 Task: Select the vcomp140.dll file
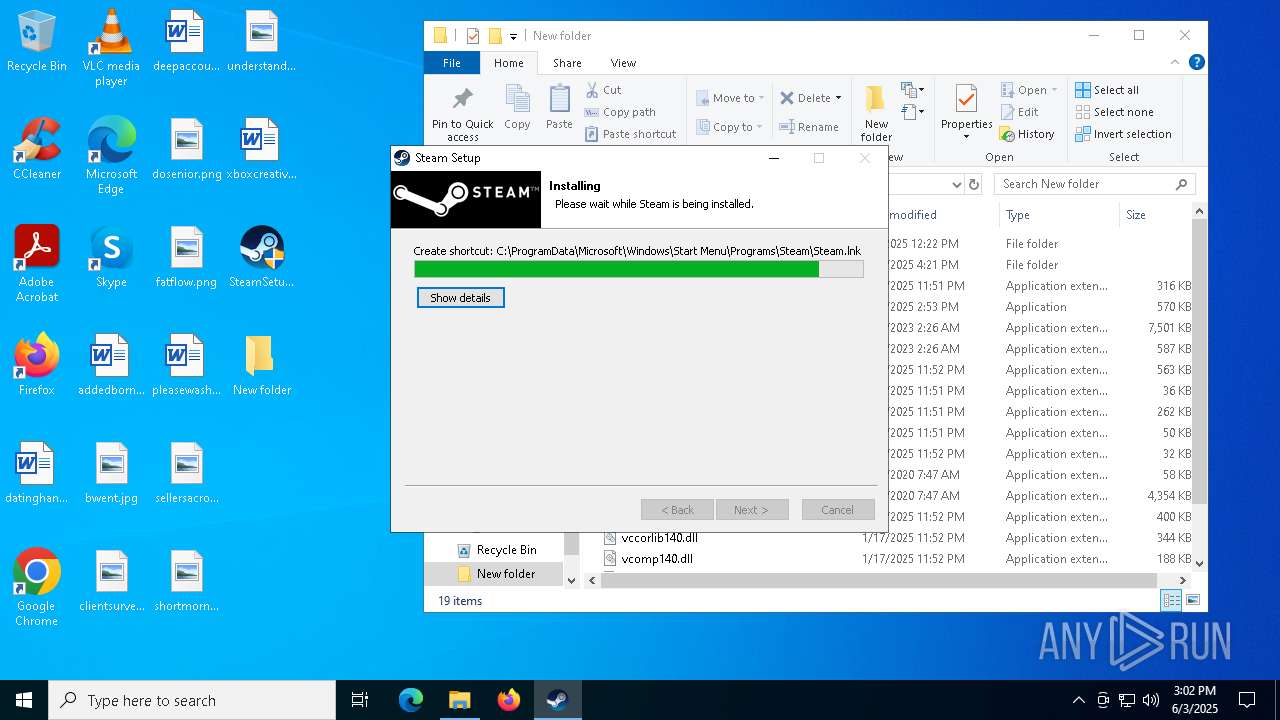[648, 559]
